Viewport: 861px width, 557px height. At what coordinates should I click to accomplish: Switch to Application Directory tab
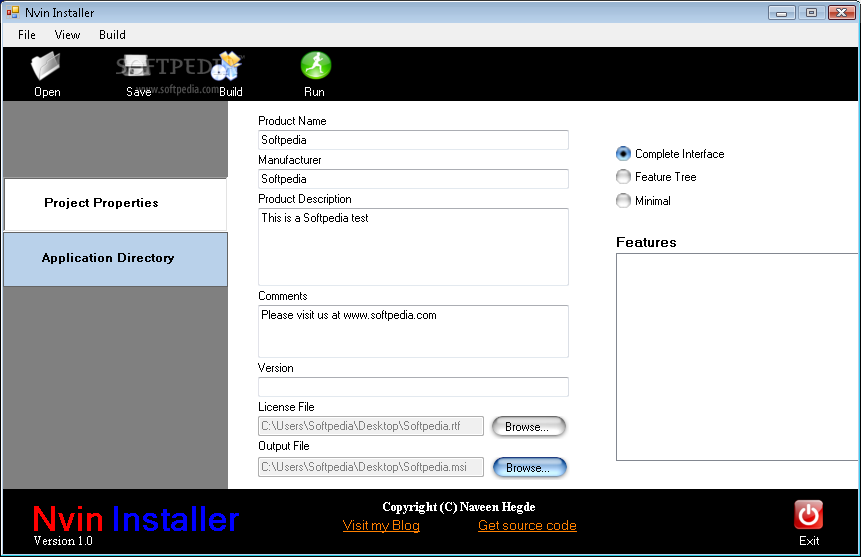(x=115, y=259)
